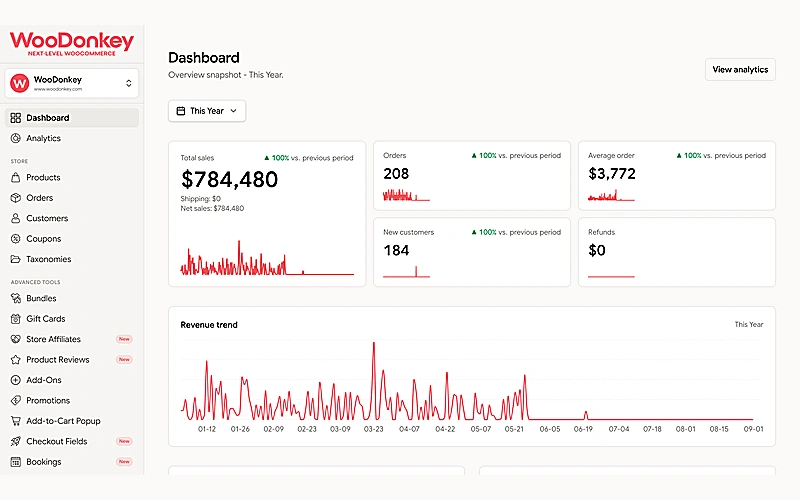Open Bundles sidebar entry
The image size is (800, 500).
[72, 298]
